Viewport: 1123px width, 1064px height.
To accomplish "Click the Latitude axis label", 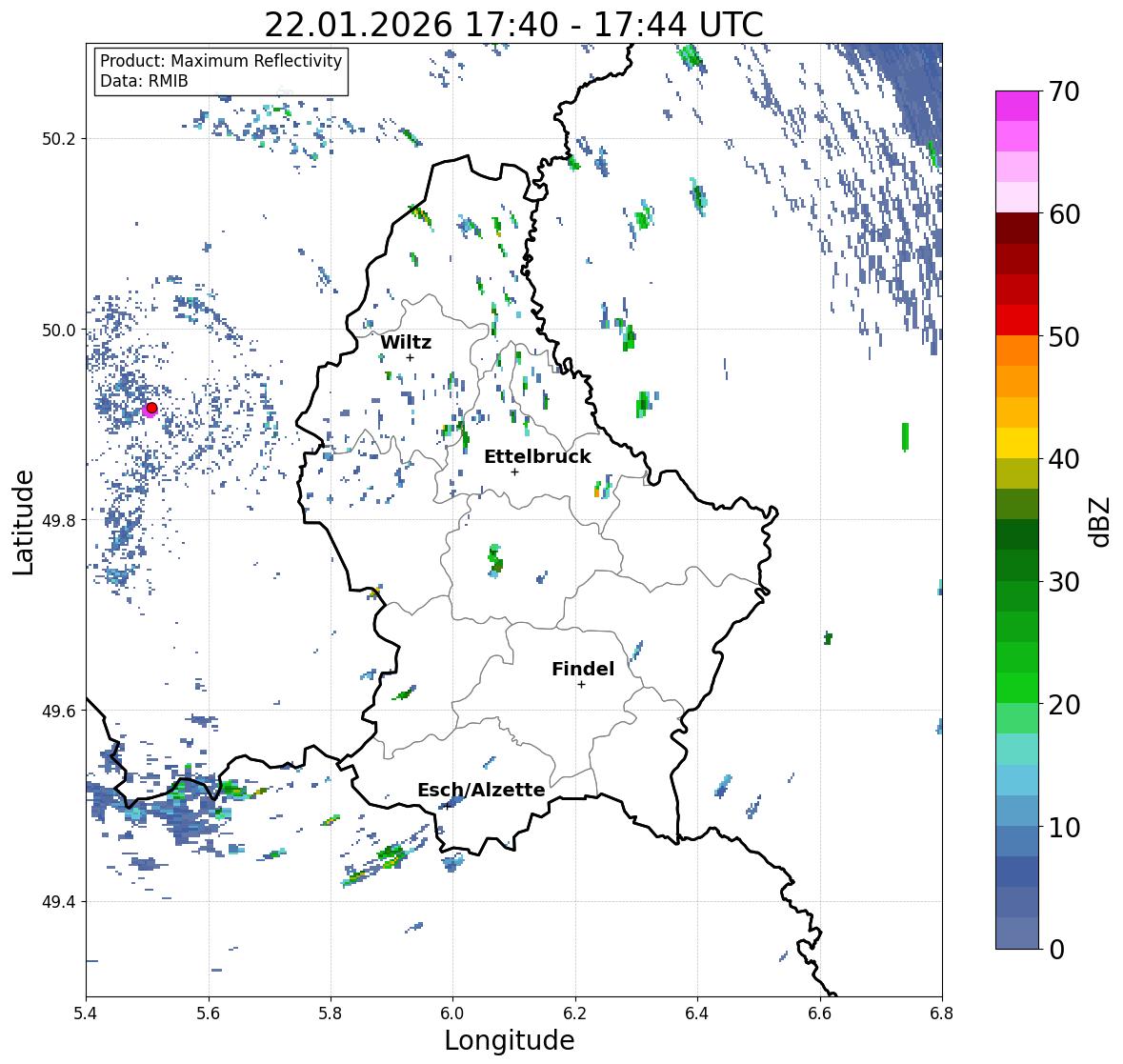I will [23, 522].
